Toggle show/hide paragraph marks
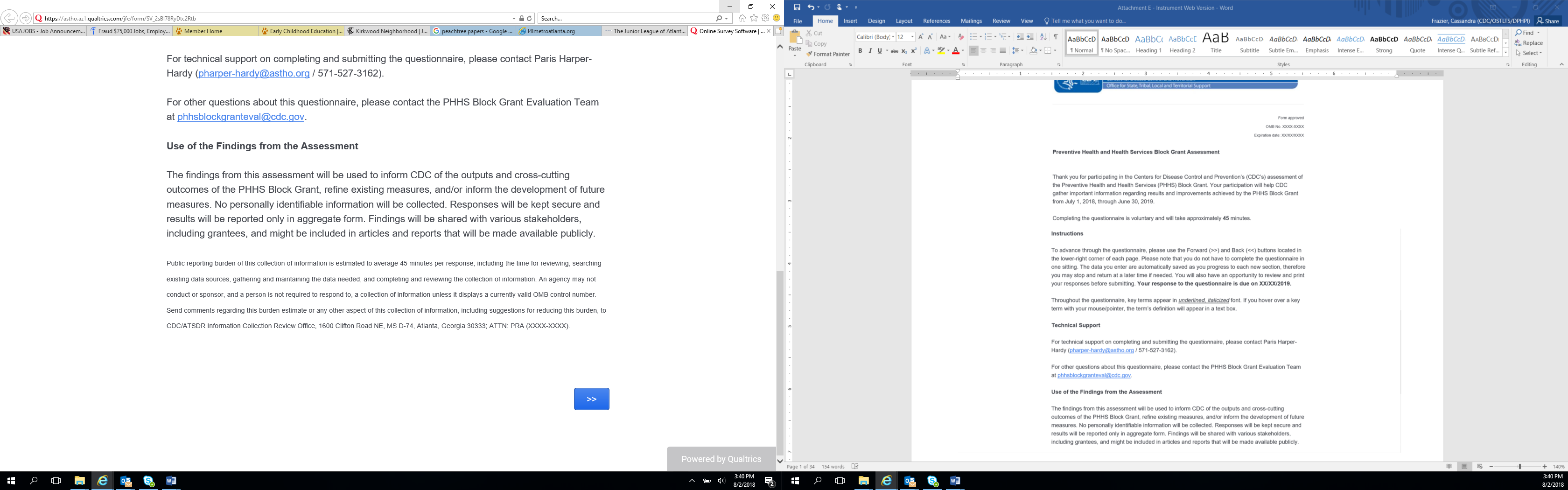The height and width of the screenshot is (490, 1568). point(1056,37)
